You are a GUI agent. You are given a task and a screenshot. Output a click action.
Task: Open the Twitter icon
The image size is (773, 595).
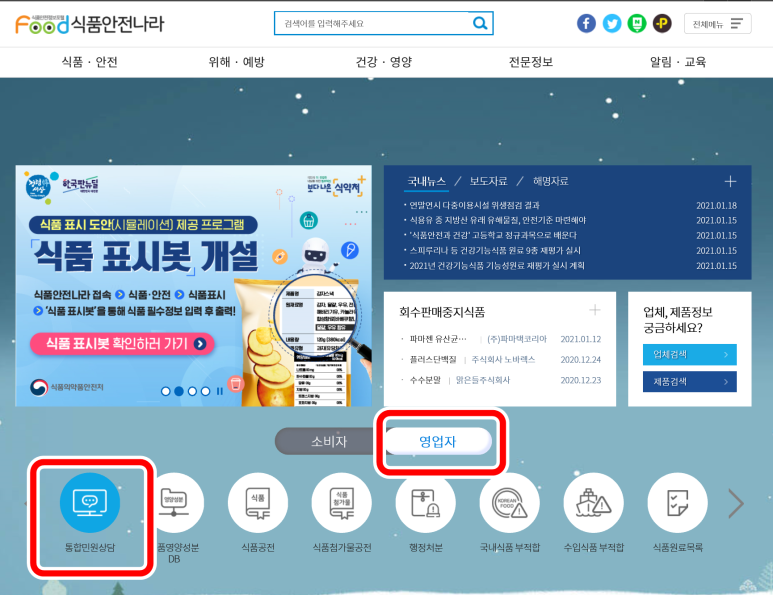(x=612, y=23)
